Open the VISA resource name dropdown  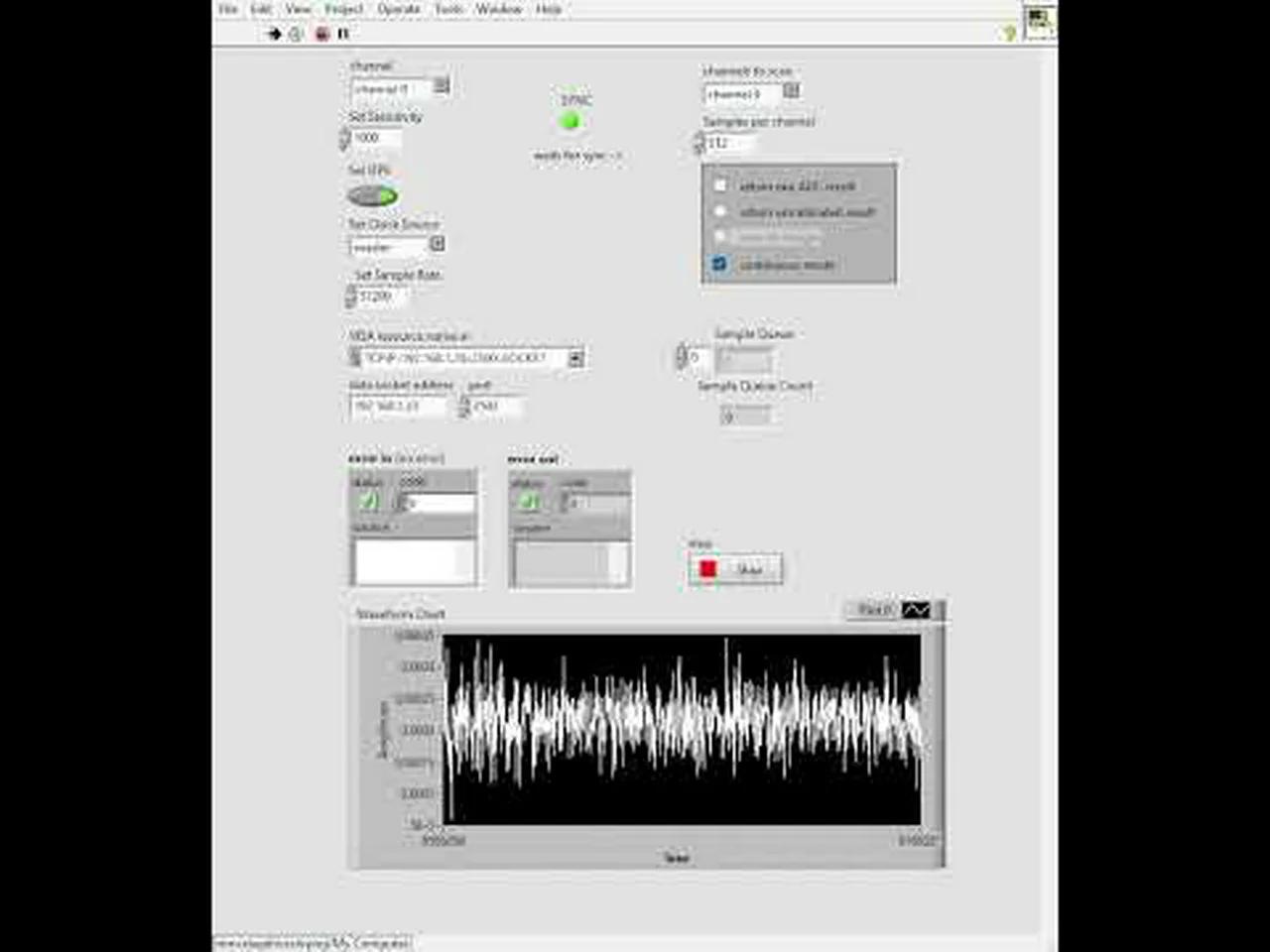576,358
